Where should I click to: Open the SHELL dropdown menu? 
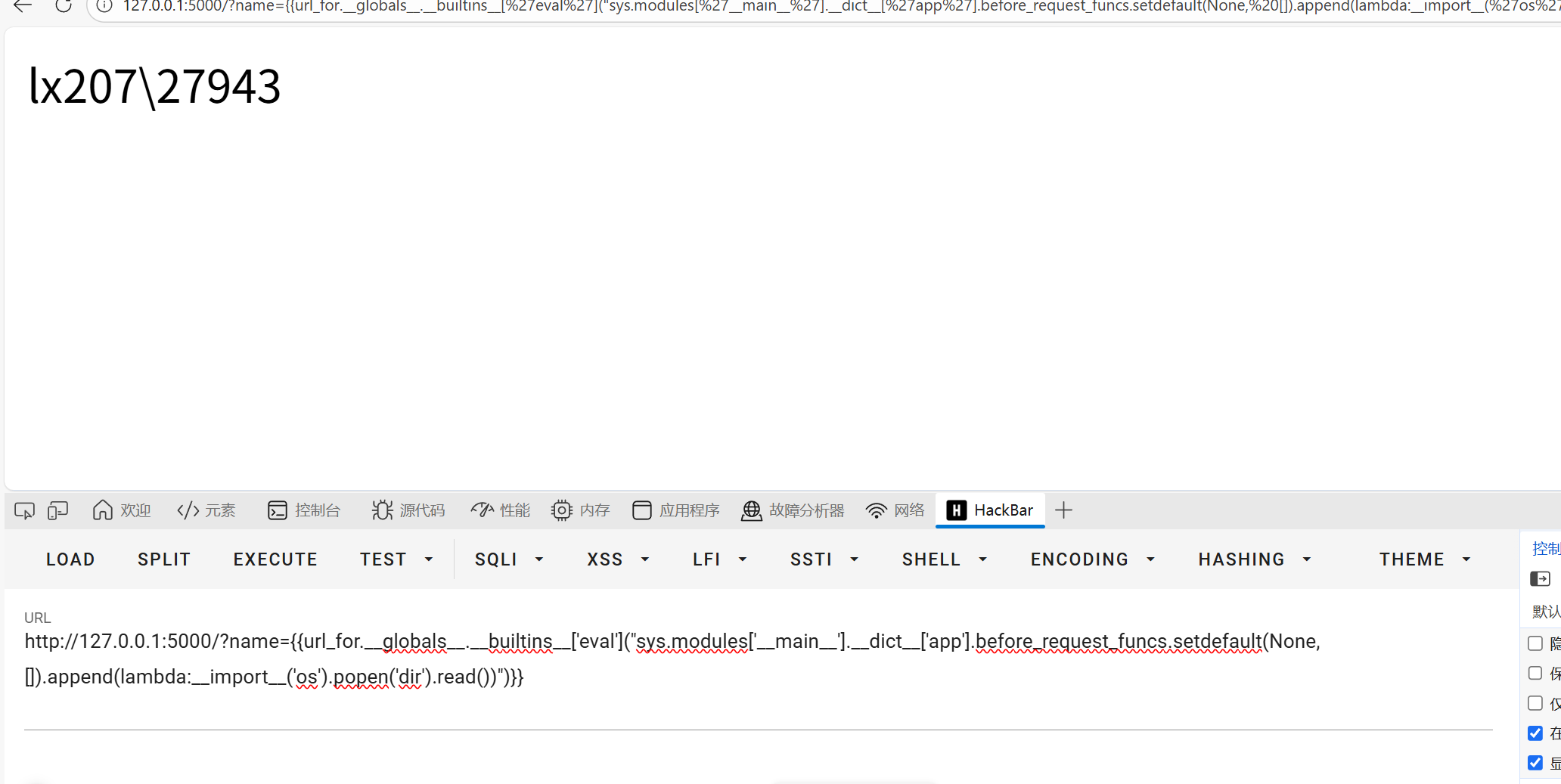pos(945,559)
